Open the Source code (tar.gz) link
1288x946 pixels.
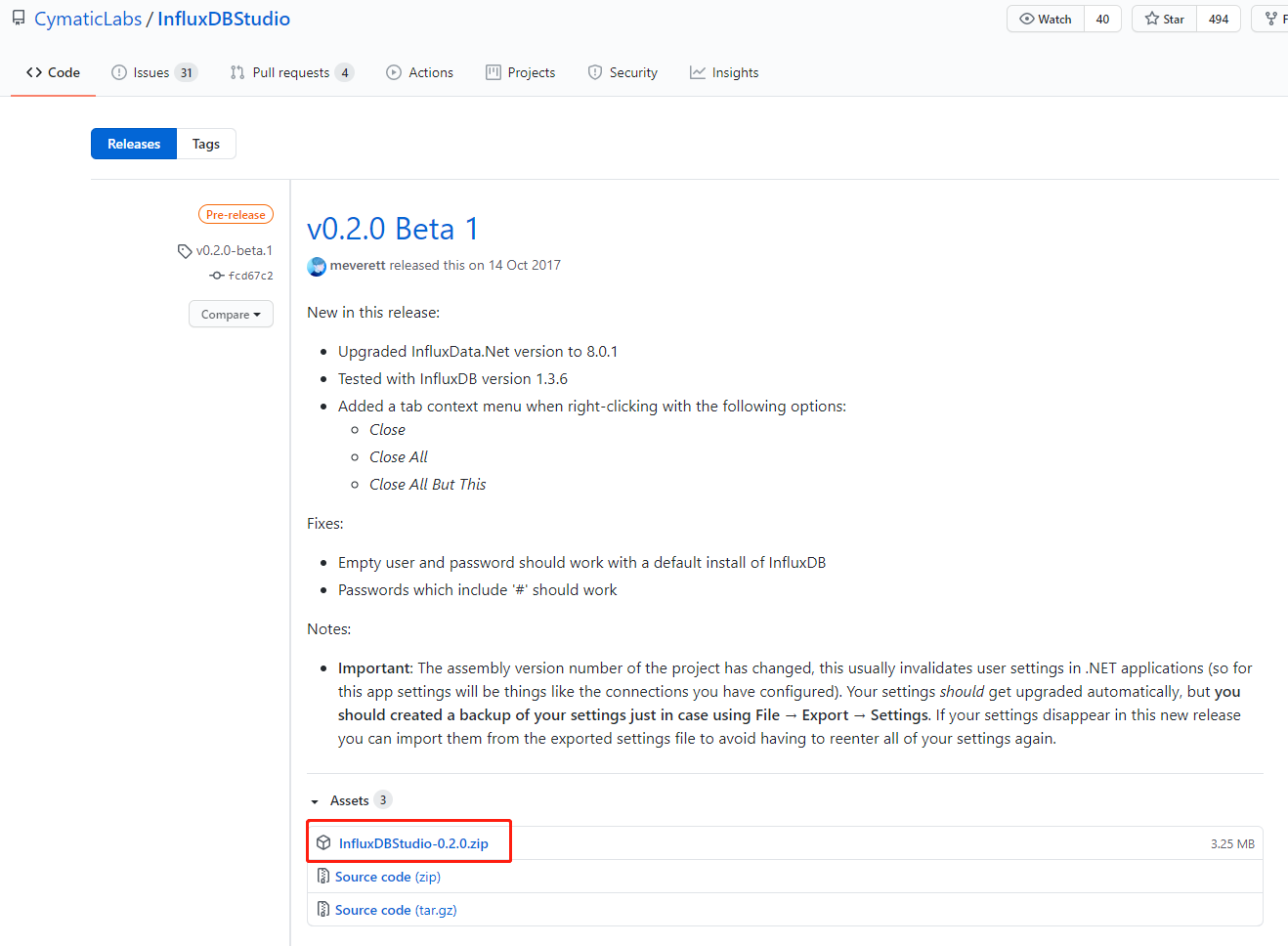click(x=395, y=909)
